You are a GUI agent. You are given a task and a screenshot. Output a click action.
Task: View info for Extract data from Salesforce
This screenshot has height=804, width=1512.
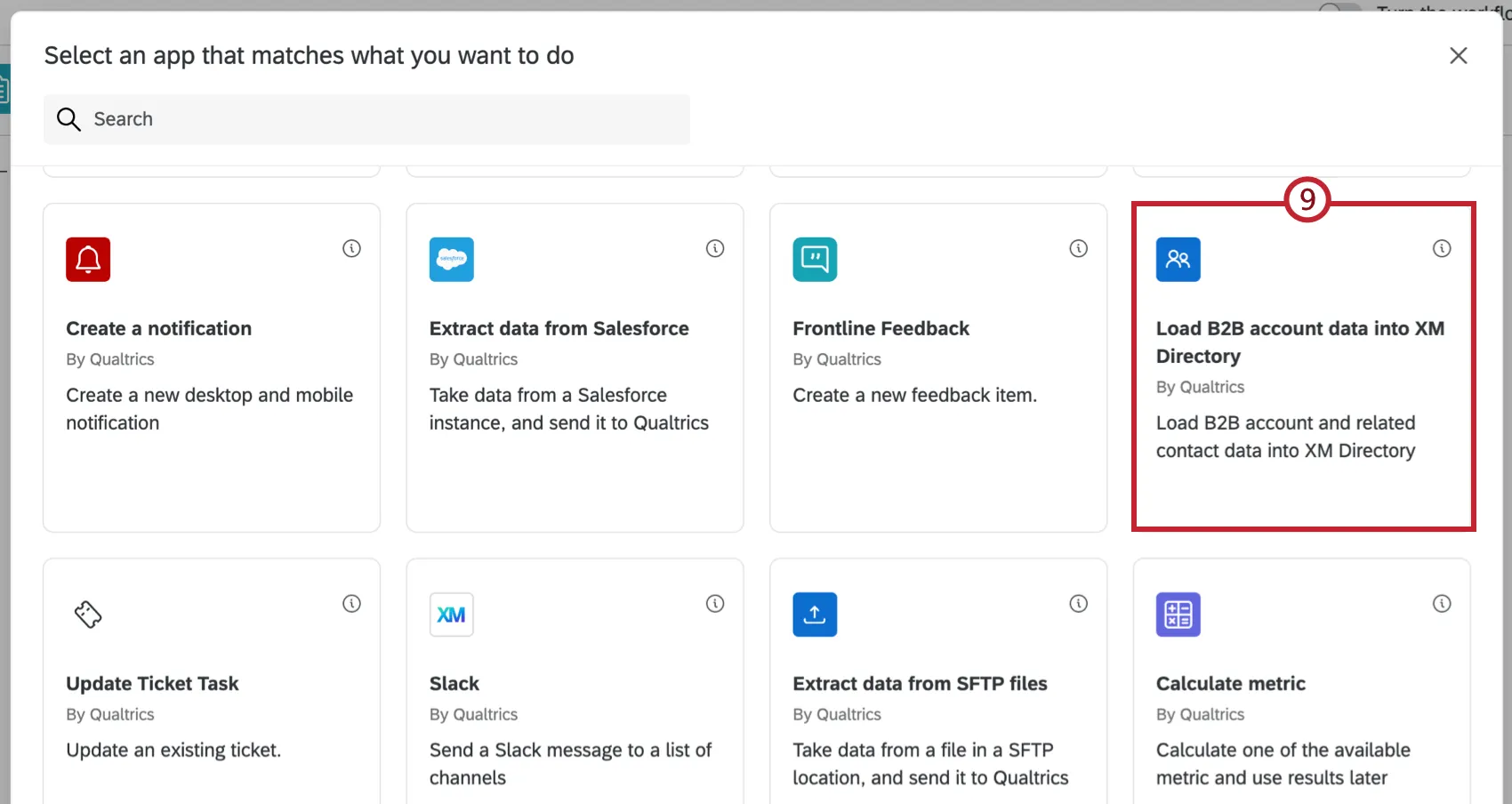[x=715, y=248]
